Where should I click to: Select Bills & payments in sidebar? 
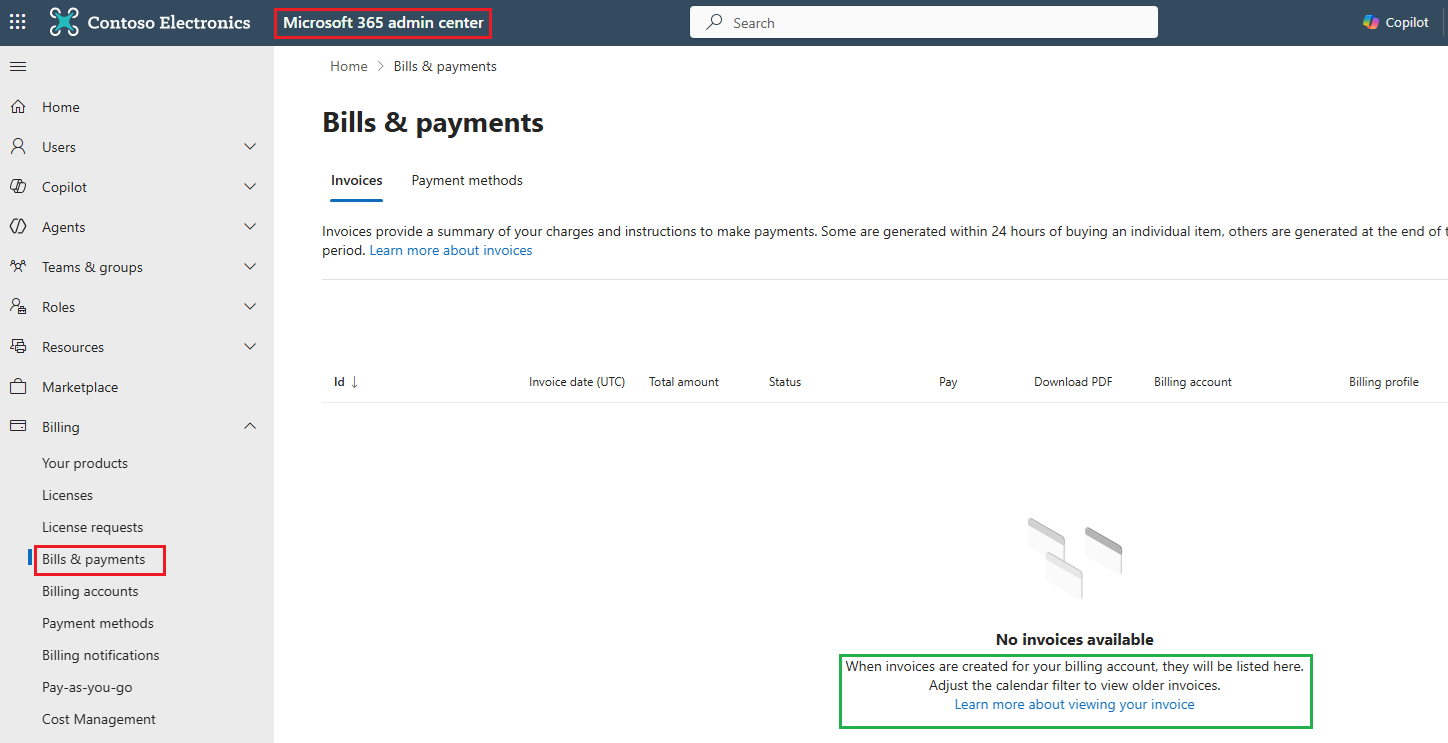pos(94,559)
